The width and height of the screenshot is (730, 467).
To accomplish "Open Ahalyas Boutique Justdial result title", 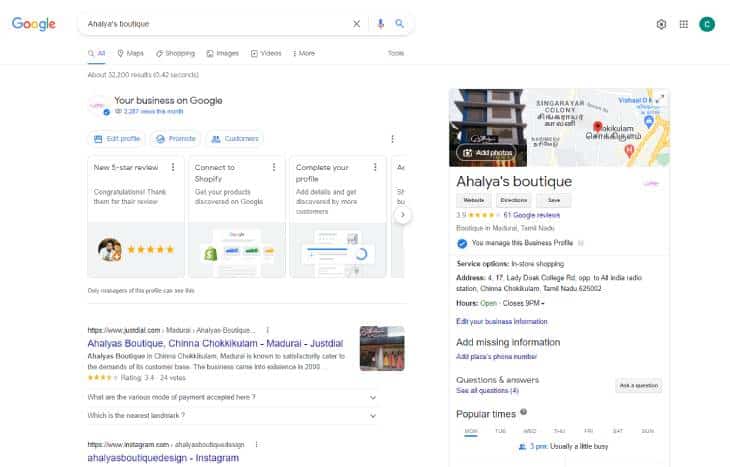I will click(x=215, y=344).
